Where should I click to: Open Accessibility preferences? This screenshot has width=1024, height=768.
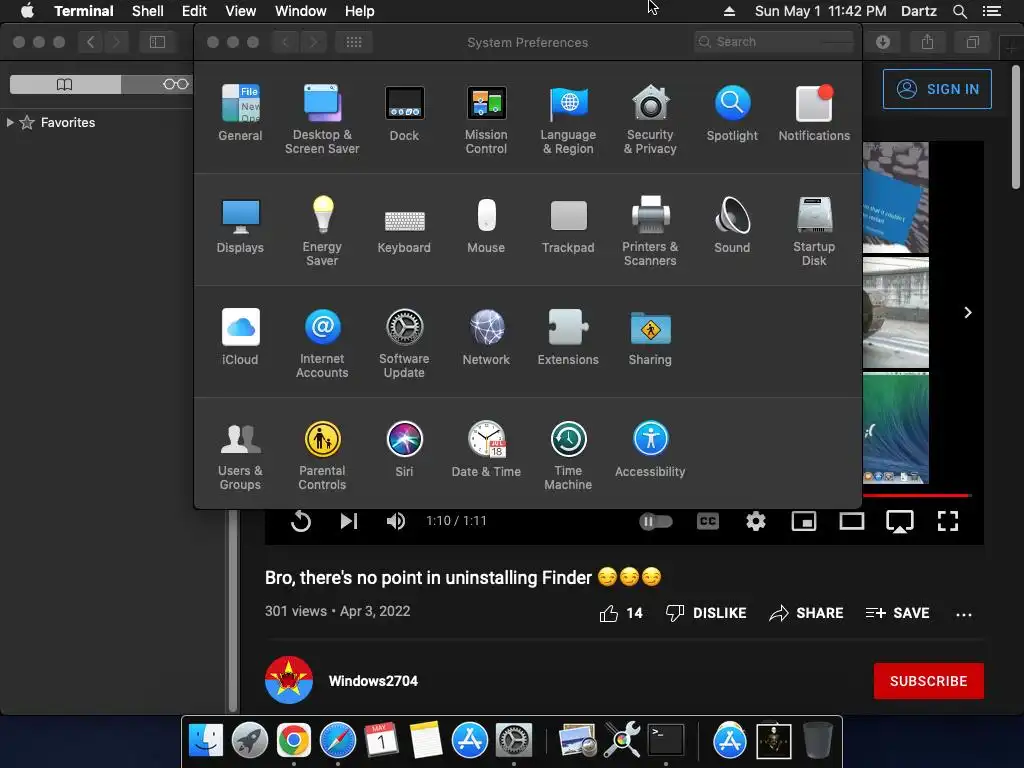[x=650, y=449]
